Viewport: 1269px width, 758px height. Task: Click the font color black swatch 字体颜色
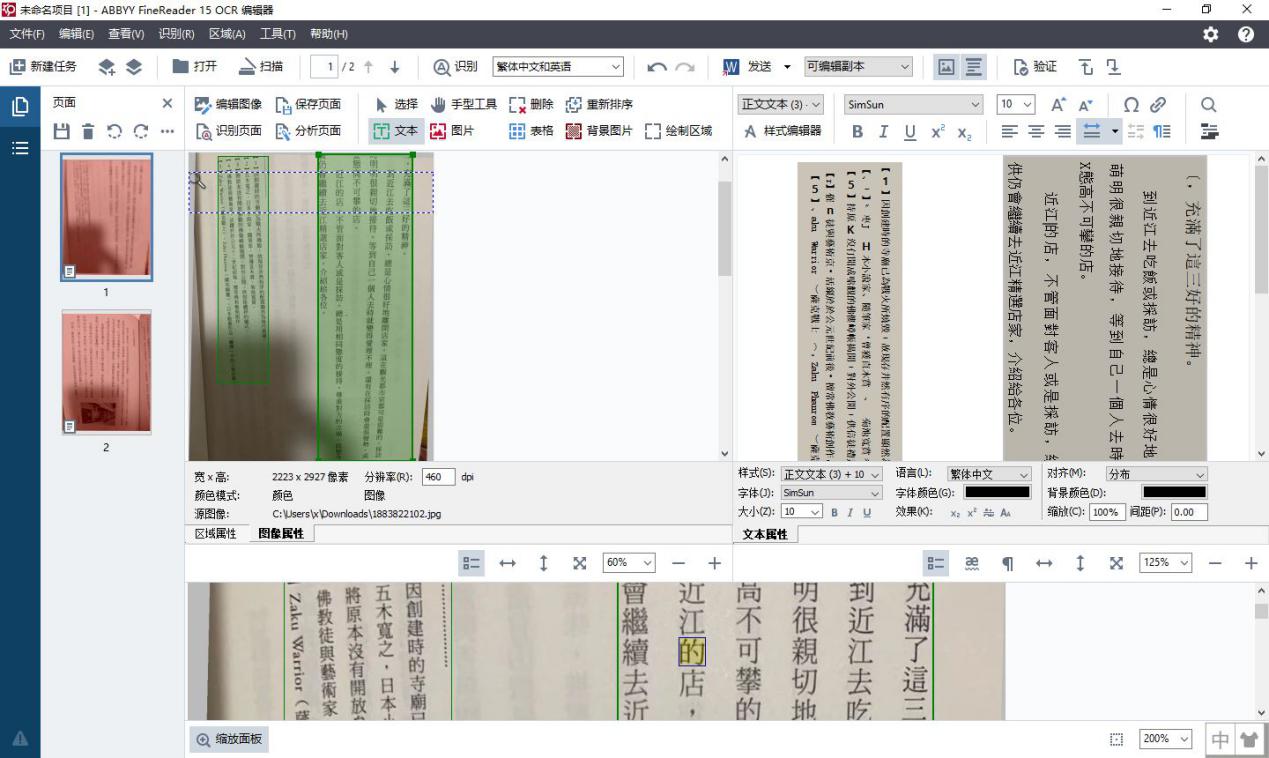pos(997,492)
